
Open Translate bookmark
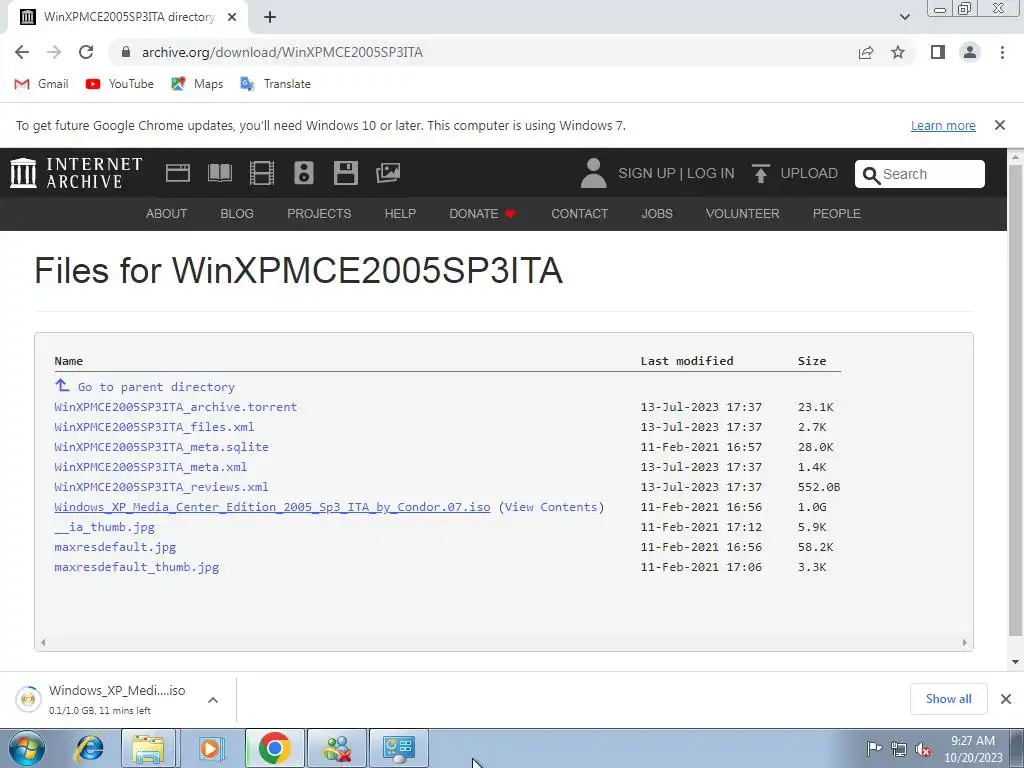275,84
